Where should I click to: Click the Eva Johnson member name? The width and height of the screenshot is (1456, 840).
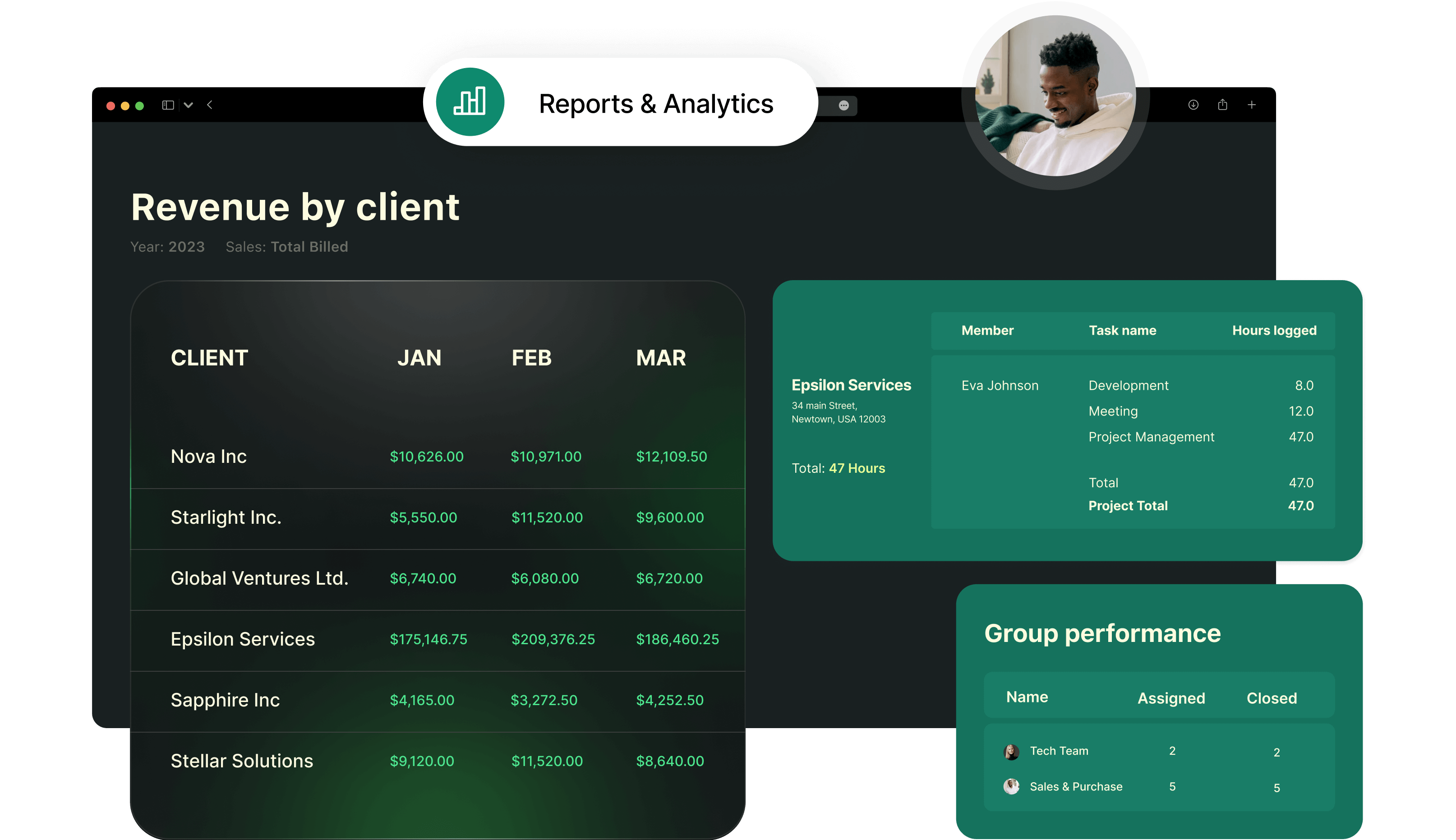point(1000,385)
